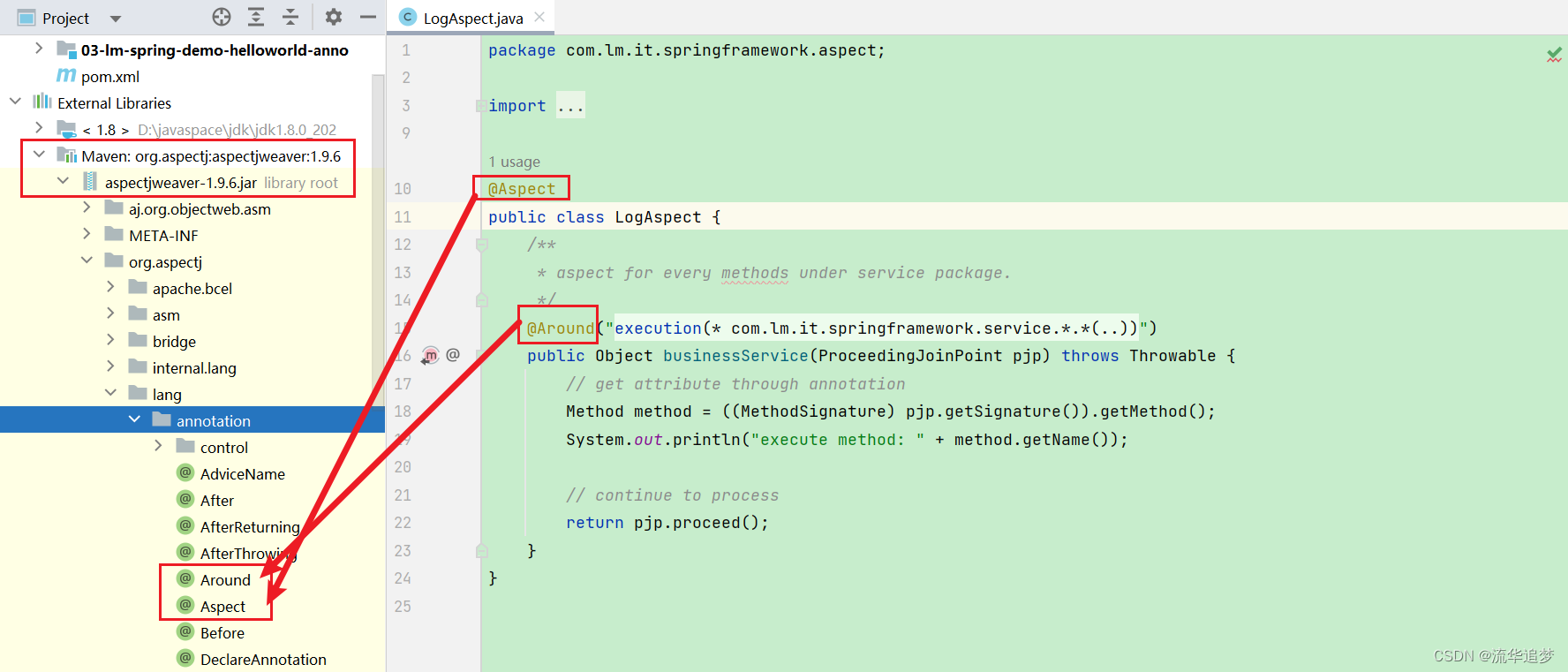Fold the Javadoc comment at line 12
1568x672 pixels.
pos(482,245)
